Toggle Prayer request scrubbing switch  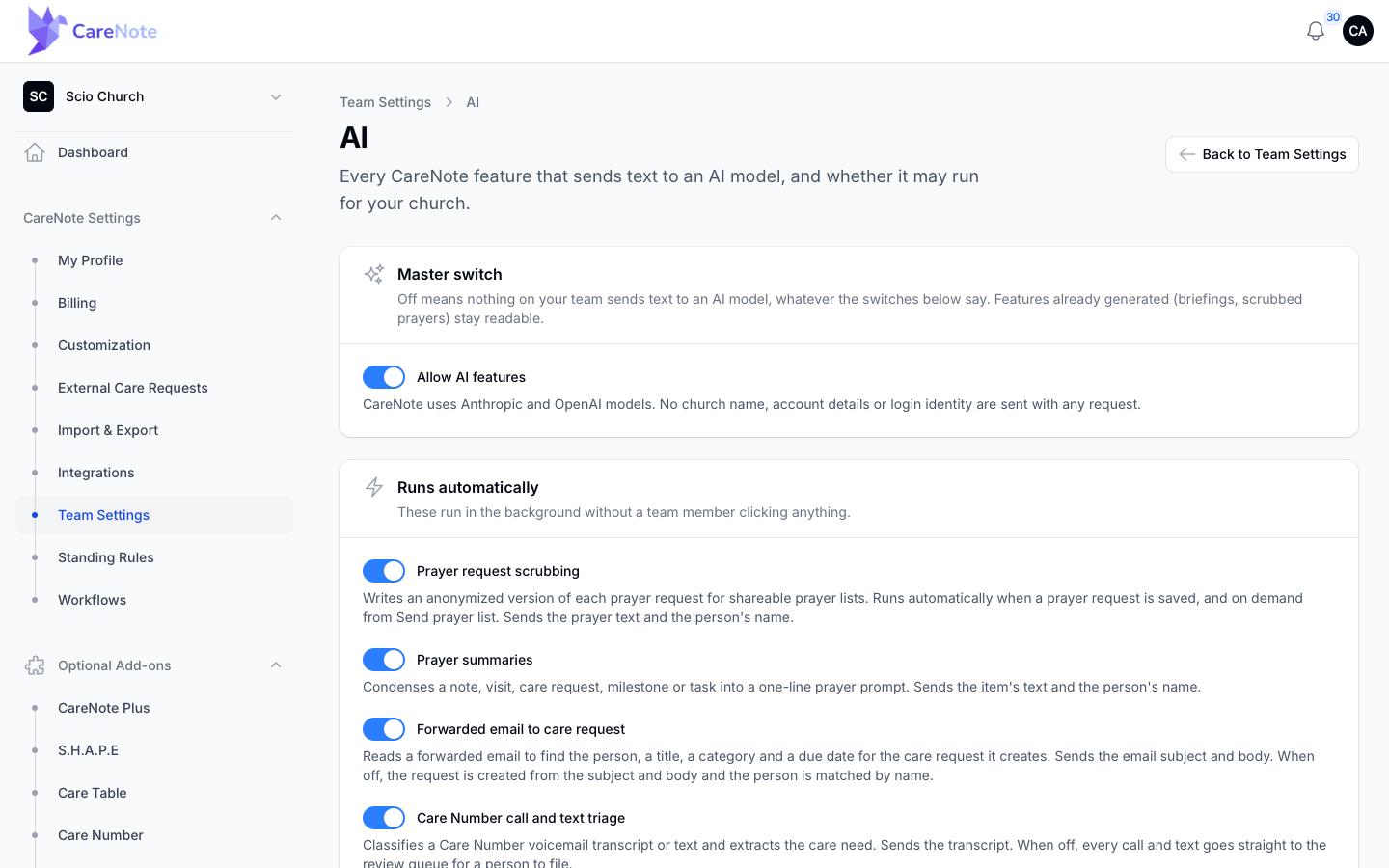click(384, 571)
